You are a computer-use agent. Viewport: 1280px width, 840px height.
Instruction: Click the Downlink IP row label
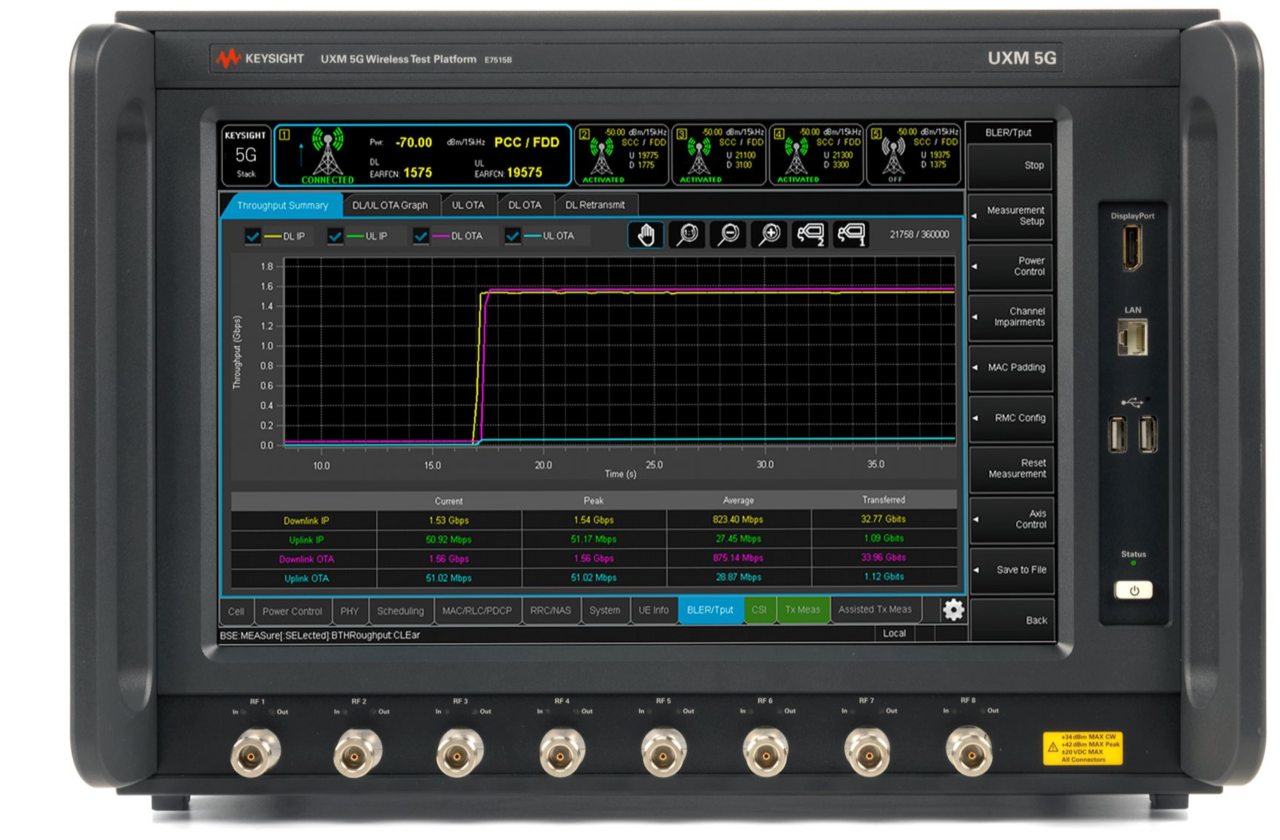pos(304,520)
